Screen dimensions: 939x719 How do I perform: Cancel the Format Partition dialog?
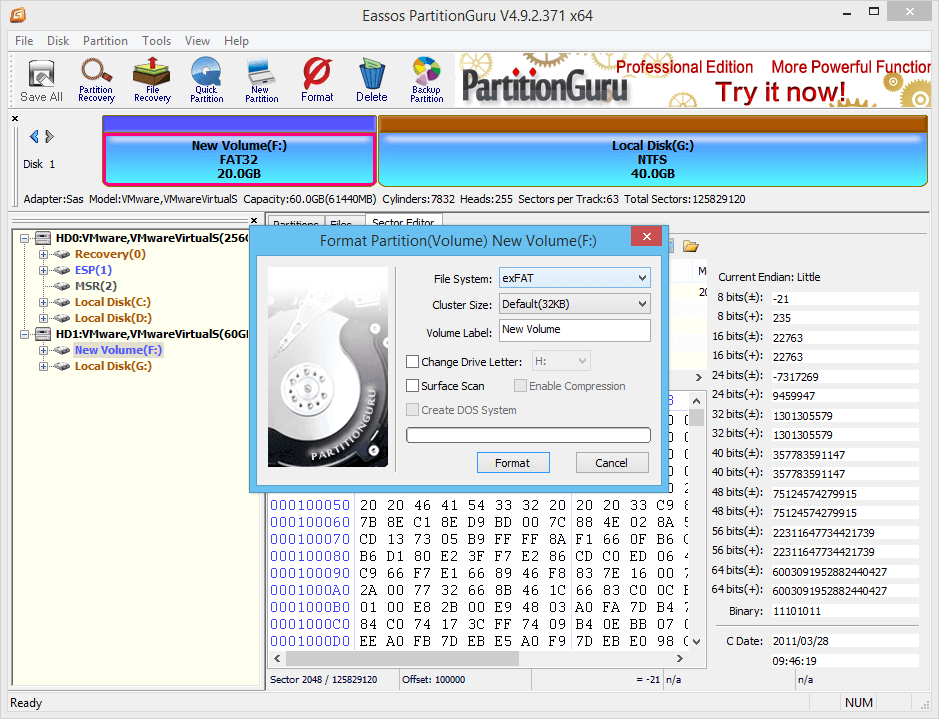pyautogui.click(x=611, y=463)
